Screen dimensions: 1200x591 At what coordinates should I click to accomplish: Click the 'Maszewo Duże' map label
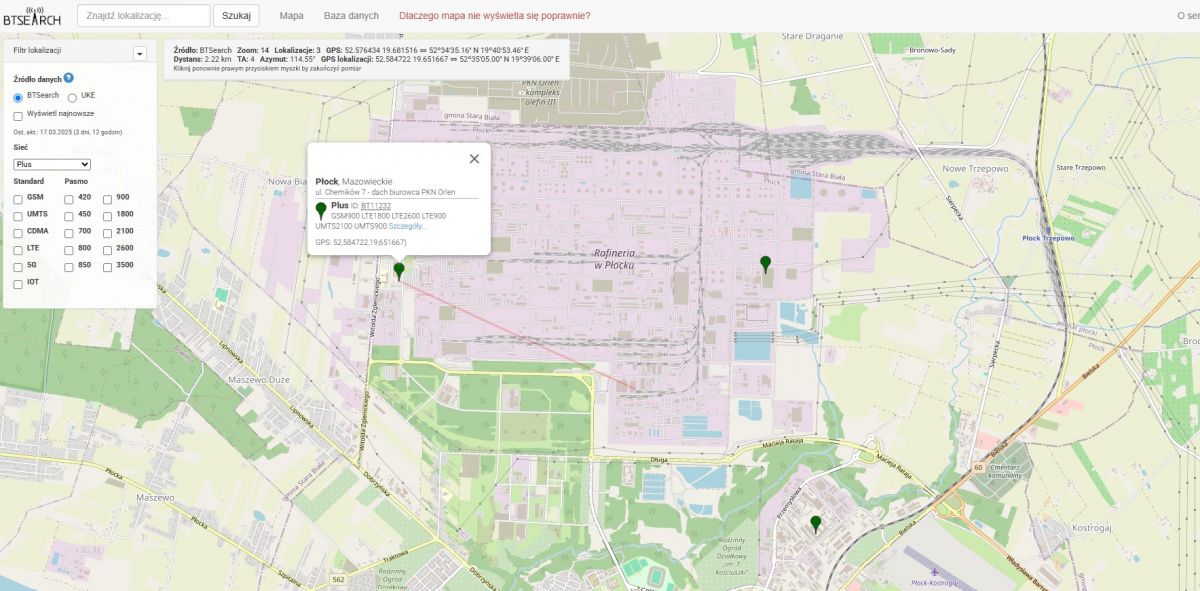coord(258,380)
